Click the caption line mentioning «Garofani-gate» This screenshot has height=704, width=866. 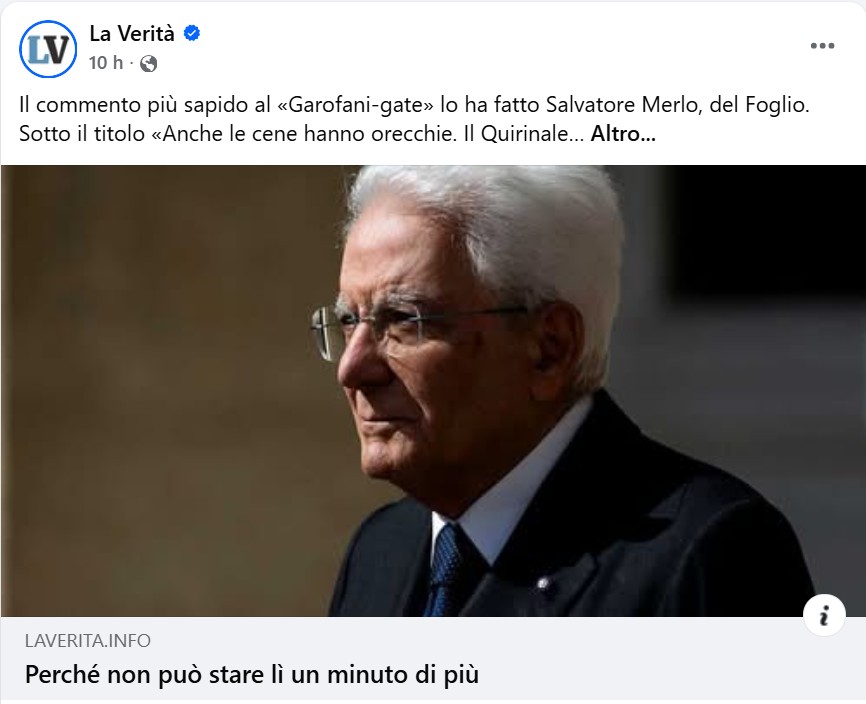[414, 105]
